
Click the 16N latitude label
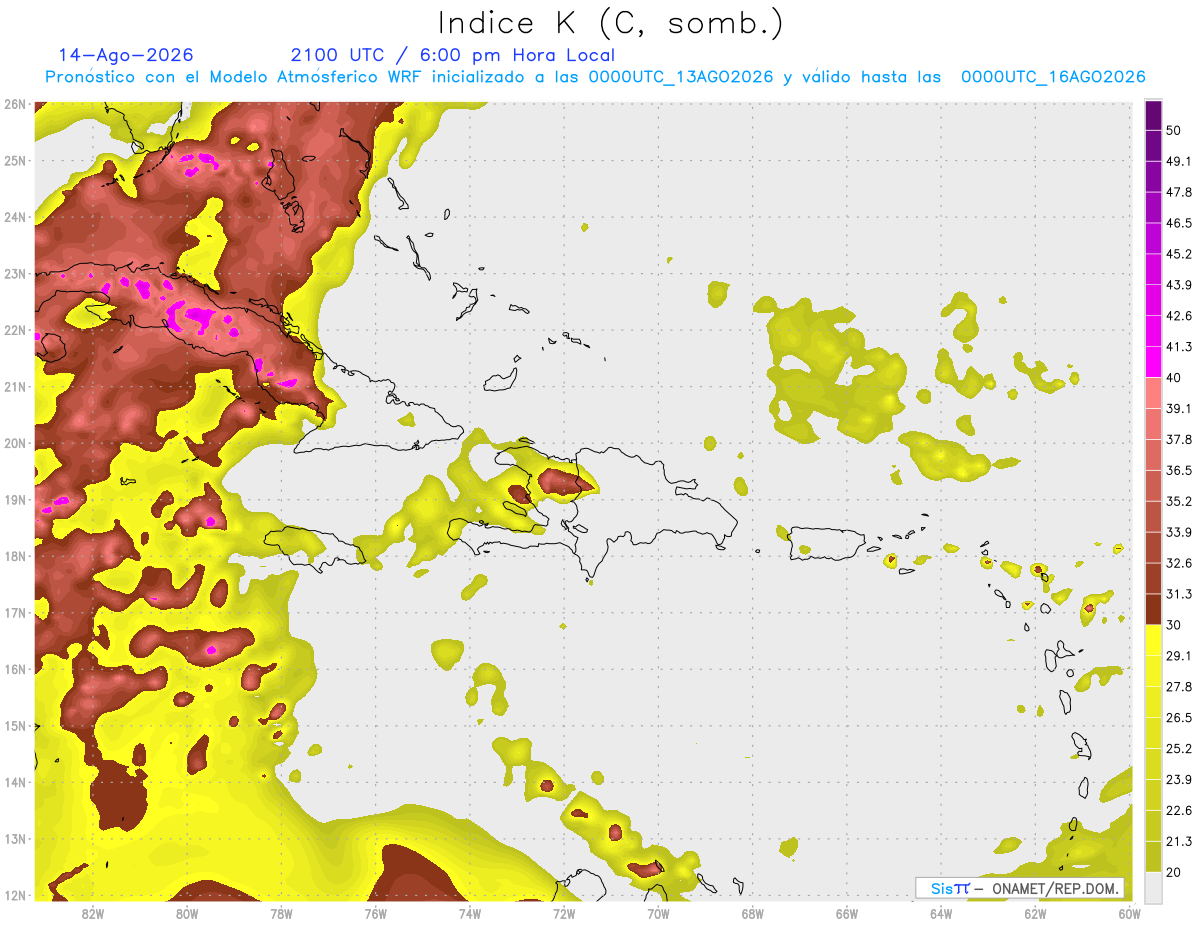click(15, 669)
